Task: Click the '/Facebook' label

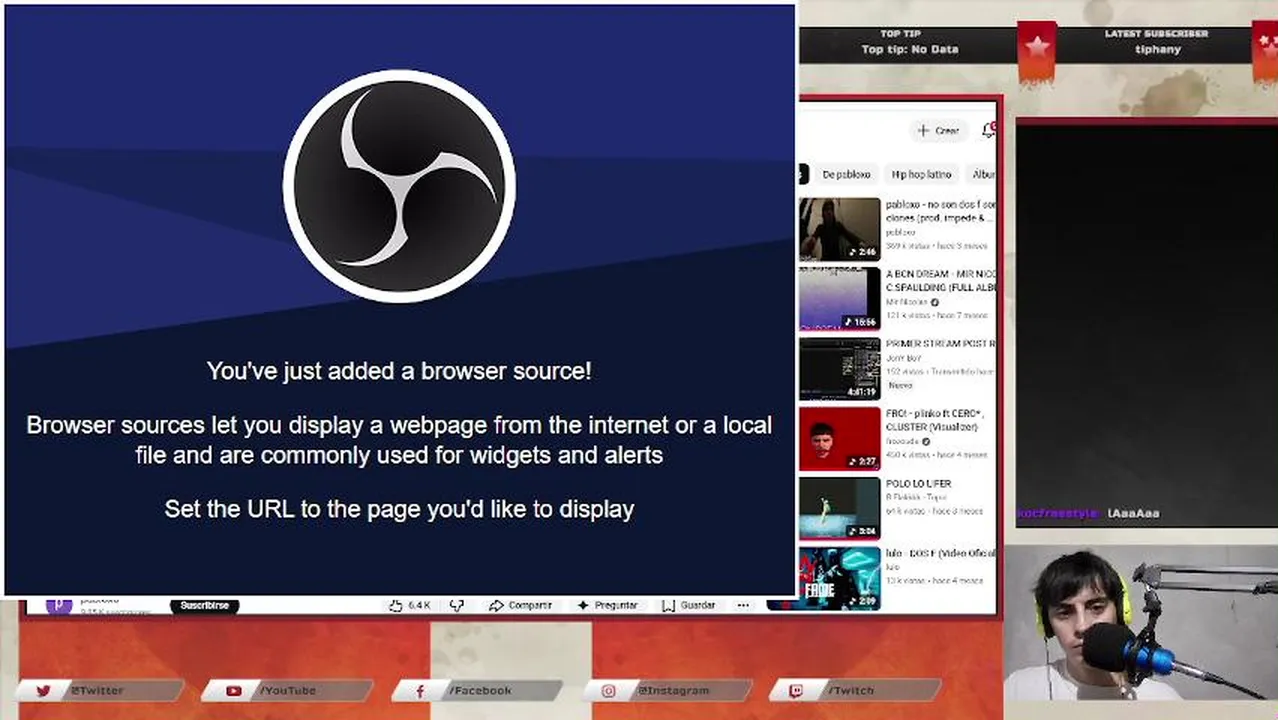Action: point(480,690)
